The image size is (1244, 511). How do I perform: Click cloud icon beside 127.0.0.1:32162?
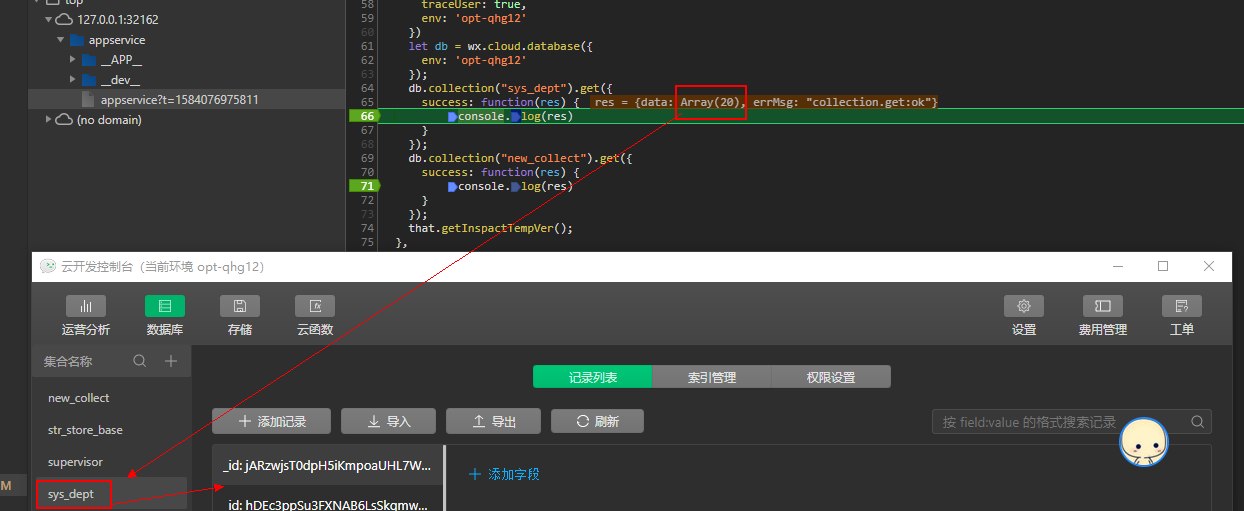65,19
